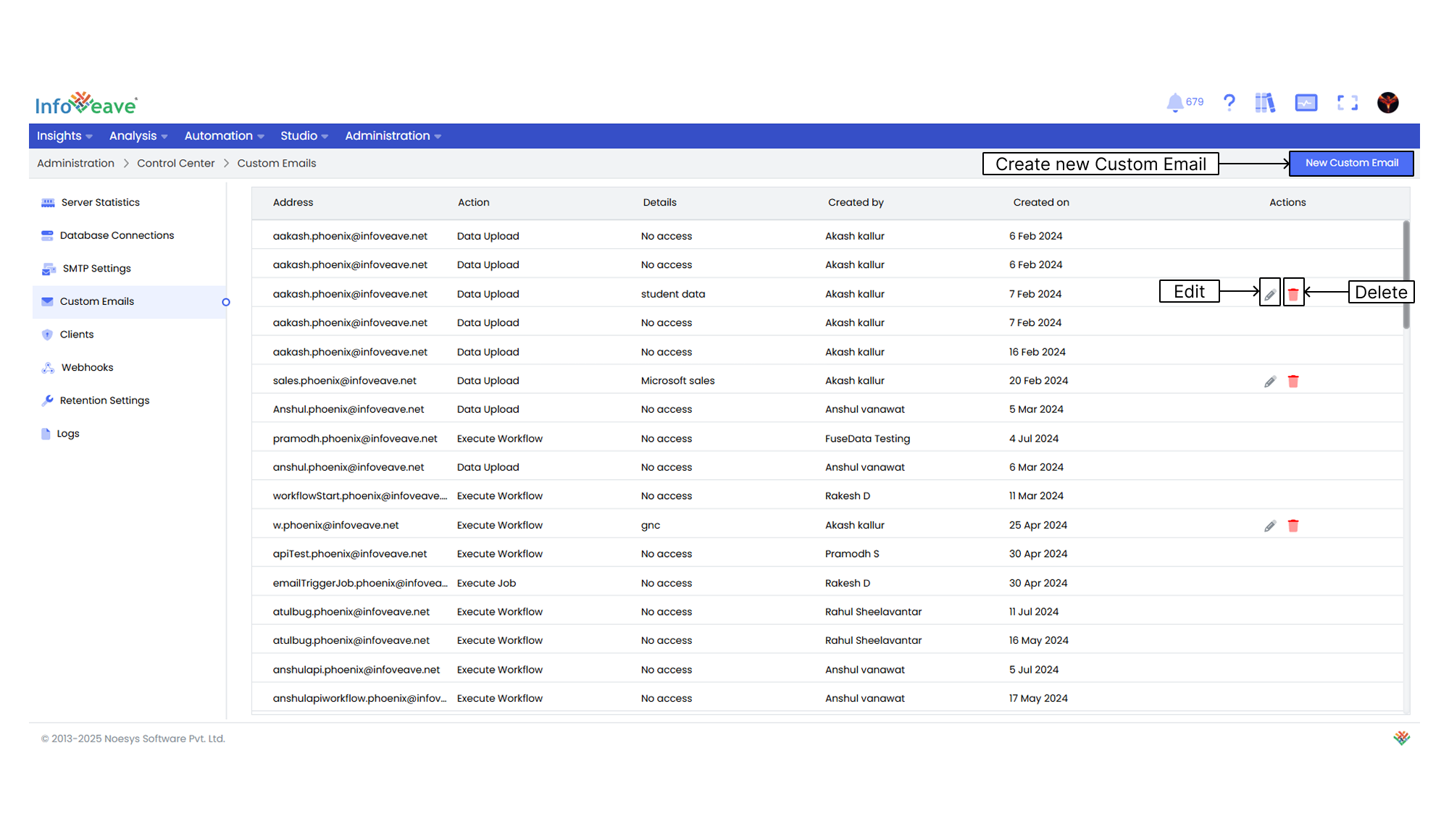Click the Pramodh S creator cell

pos(852,554)
